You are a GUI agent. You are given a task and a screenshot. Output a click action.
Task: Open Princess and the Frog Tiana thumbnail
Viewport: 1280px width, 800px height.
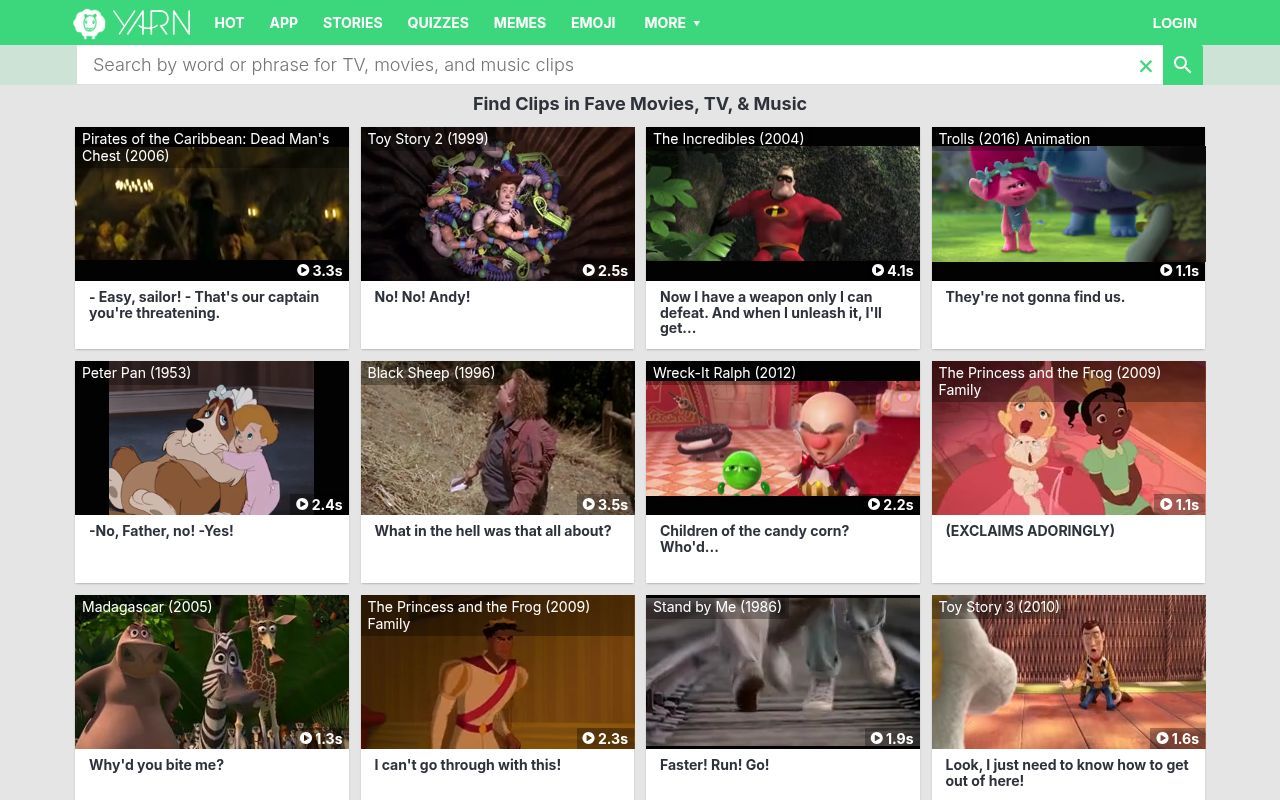click(x=1069, y=438)
